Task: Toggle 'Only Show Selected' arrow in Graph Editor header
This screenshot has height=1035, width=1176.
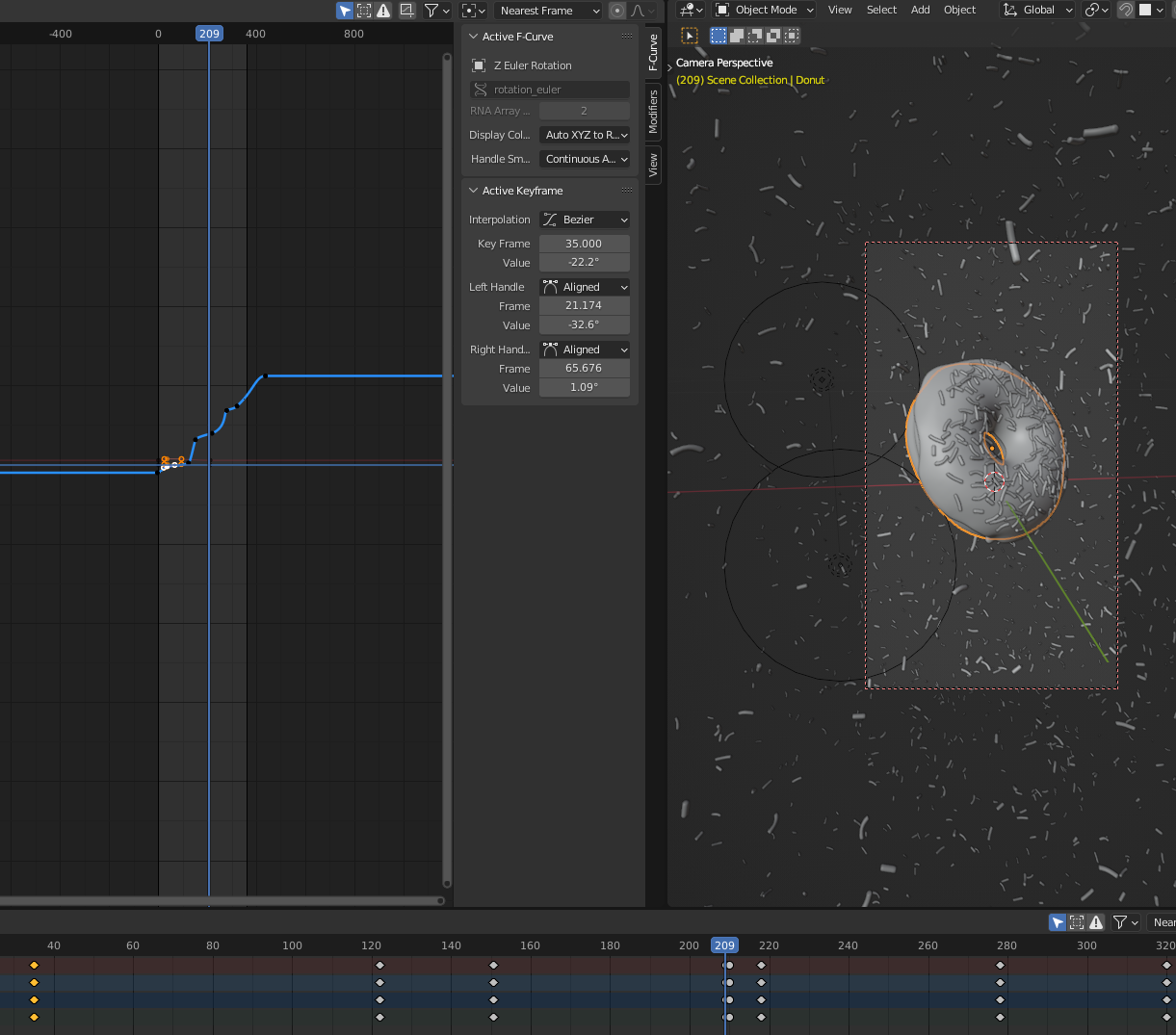Action: 345,11
